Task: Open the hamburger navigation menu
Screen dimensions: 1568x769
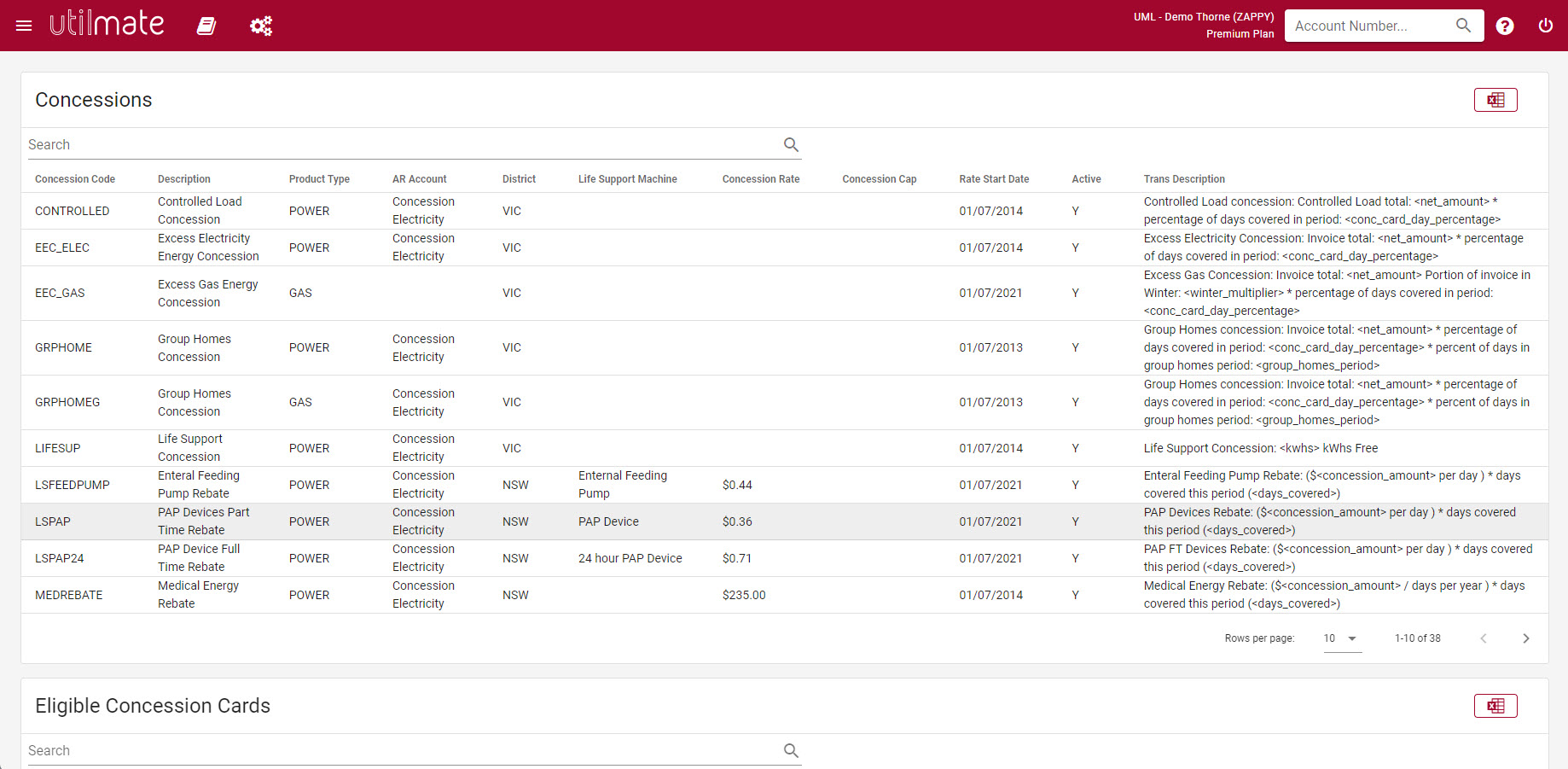Action: point(24,26)
